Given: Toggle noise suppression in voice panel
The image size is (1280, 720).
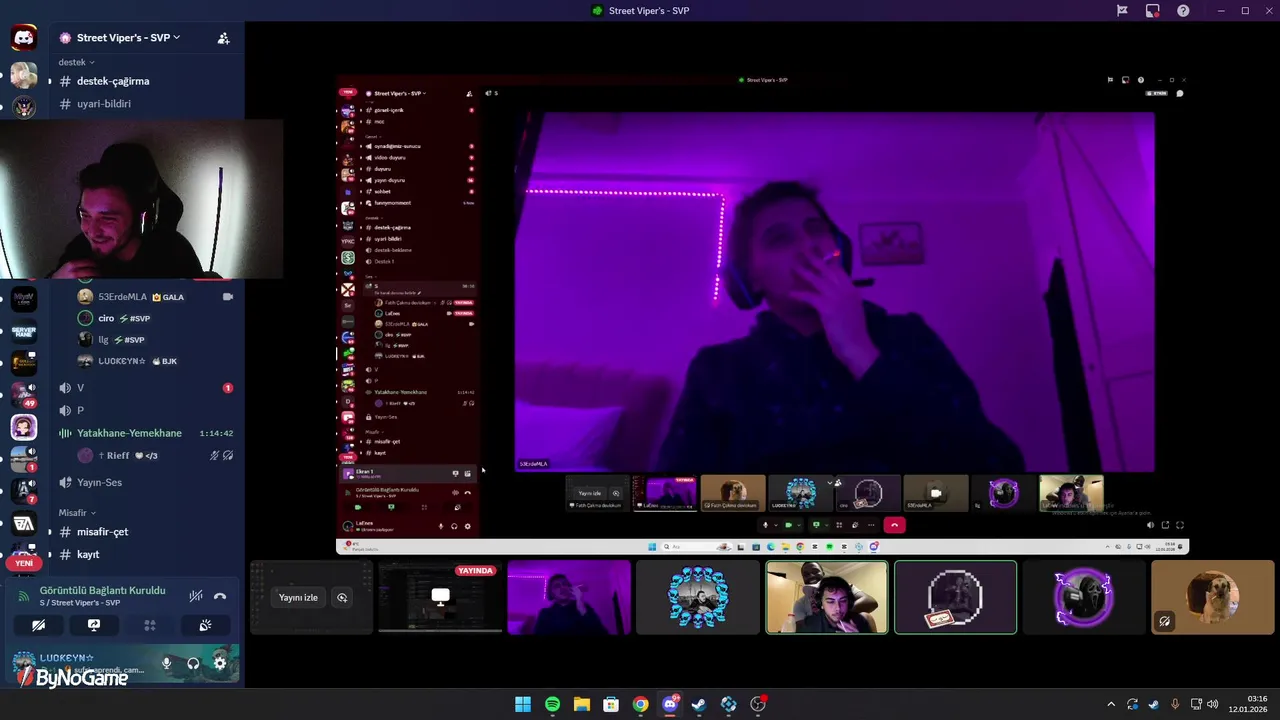Looking at the screenshot, I should [x=196, y=596].
